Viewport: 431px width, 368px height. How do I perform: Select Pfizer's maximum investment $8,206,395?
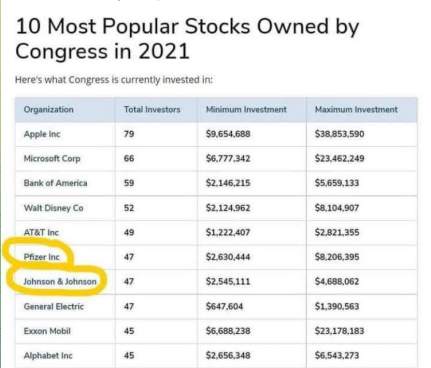point(337,257)
